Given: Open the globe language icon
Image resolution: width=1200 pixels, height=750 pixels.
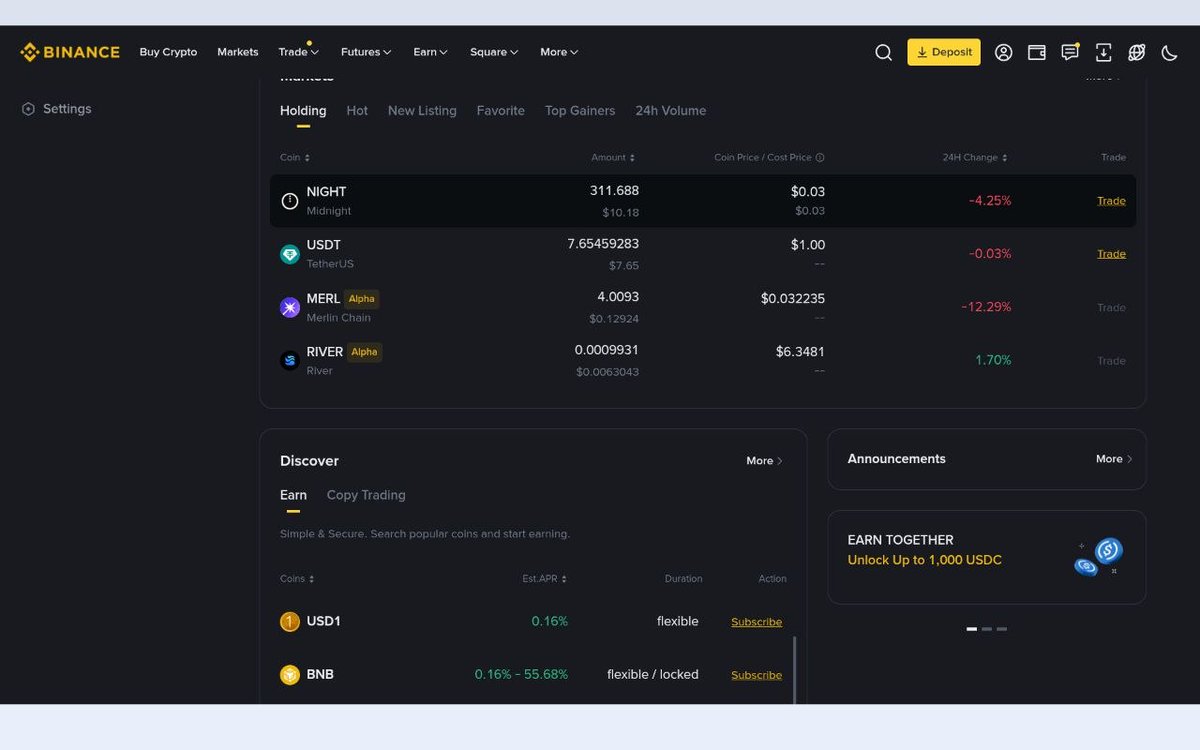Looking at the screenshot, I should point(1136,52).
